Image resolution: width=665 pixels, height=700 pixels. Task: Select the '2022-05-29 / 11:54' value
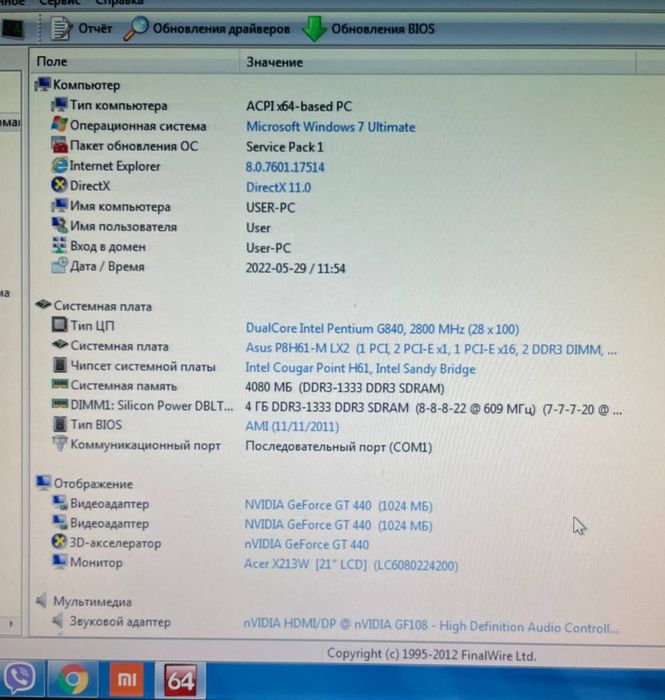[x=295, y=269]
